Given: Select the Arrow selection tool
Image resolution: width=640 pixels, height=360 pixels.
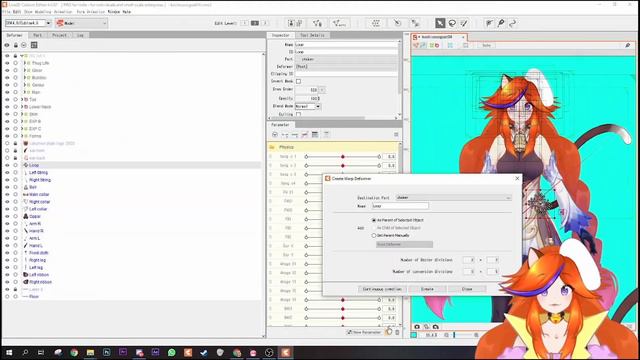Looking at the screenshot, I should pyautogui.click(x=440, y=23).
